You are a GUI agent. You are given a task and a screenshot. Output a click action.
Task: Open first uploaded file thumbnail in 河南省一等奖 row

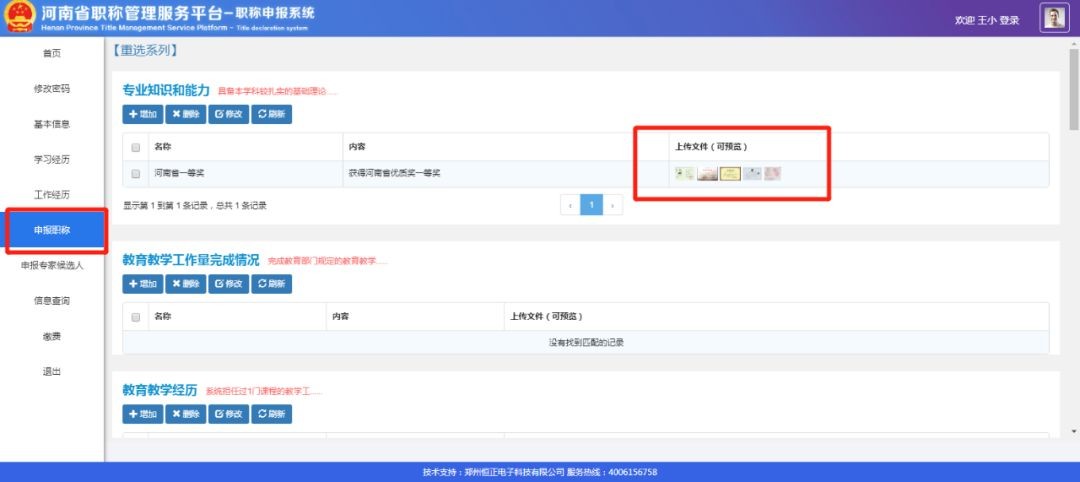click(x=684, y=174)
